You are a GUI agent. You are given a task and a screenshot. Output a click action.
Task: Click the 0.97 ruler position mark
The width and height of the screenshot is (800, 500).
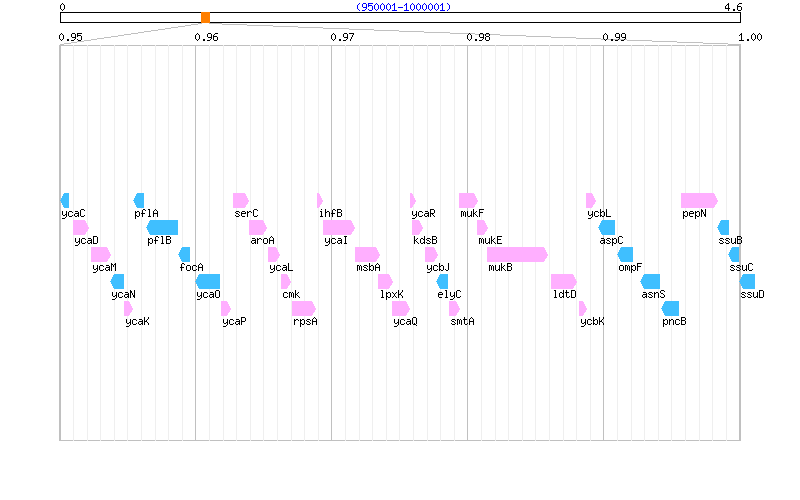(x=342, y=37)
